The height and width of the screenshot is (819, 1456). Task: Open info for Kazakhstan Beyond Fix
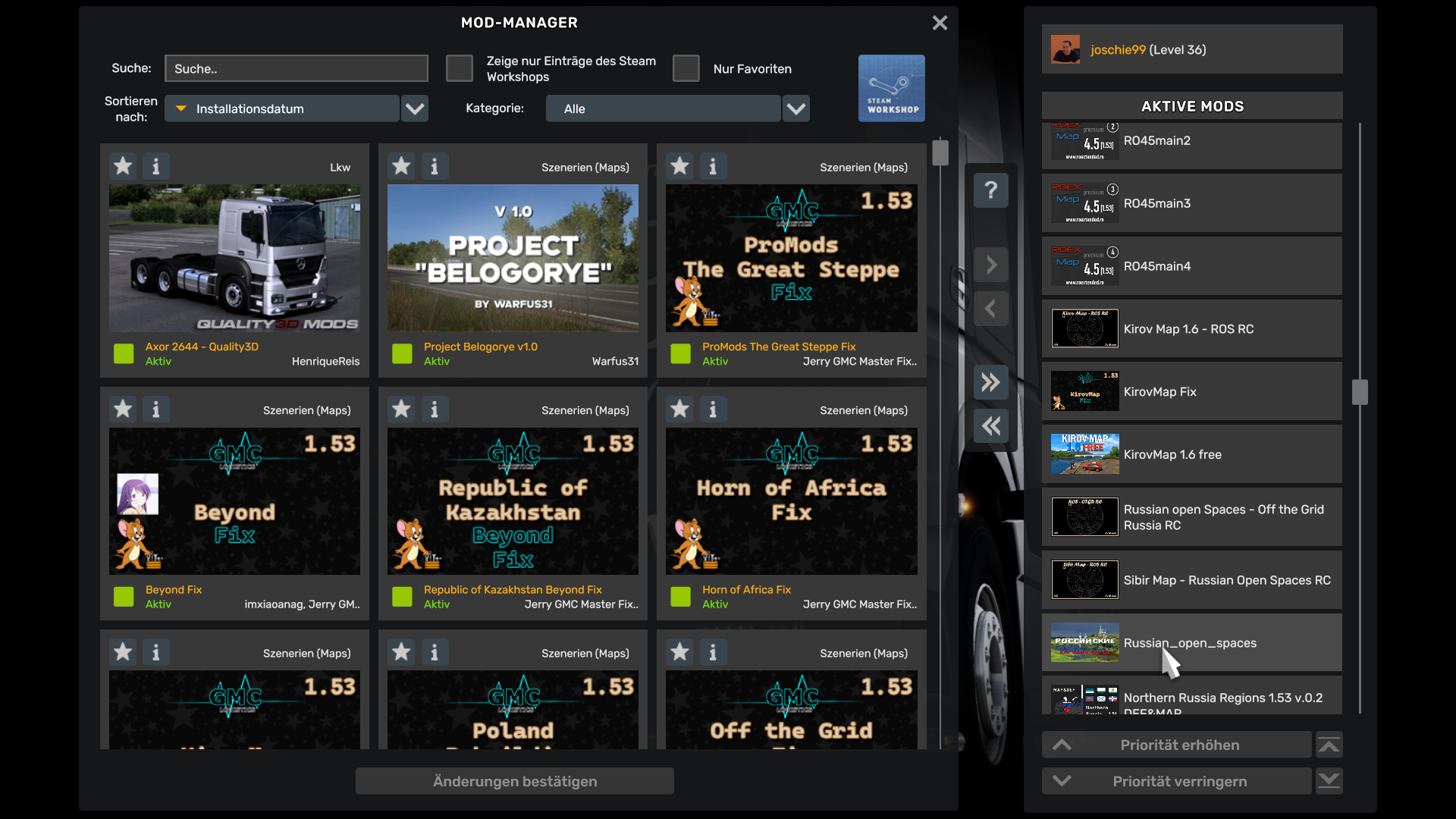pos(435,409)
